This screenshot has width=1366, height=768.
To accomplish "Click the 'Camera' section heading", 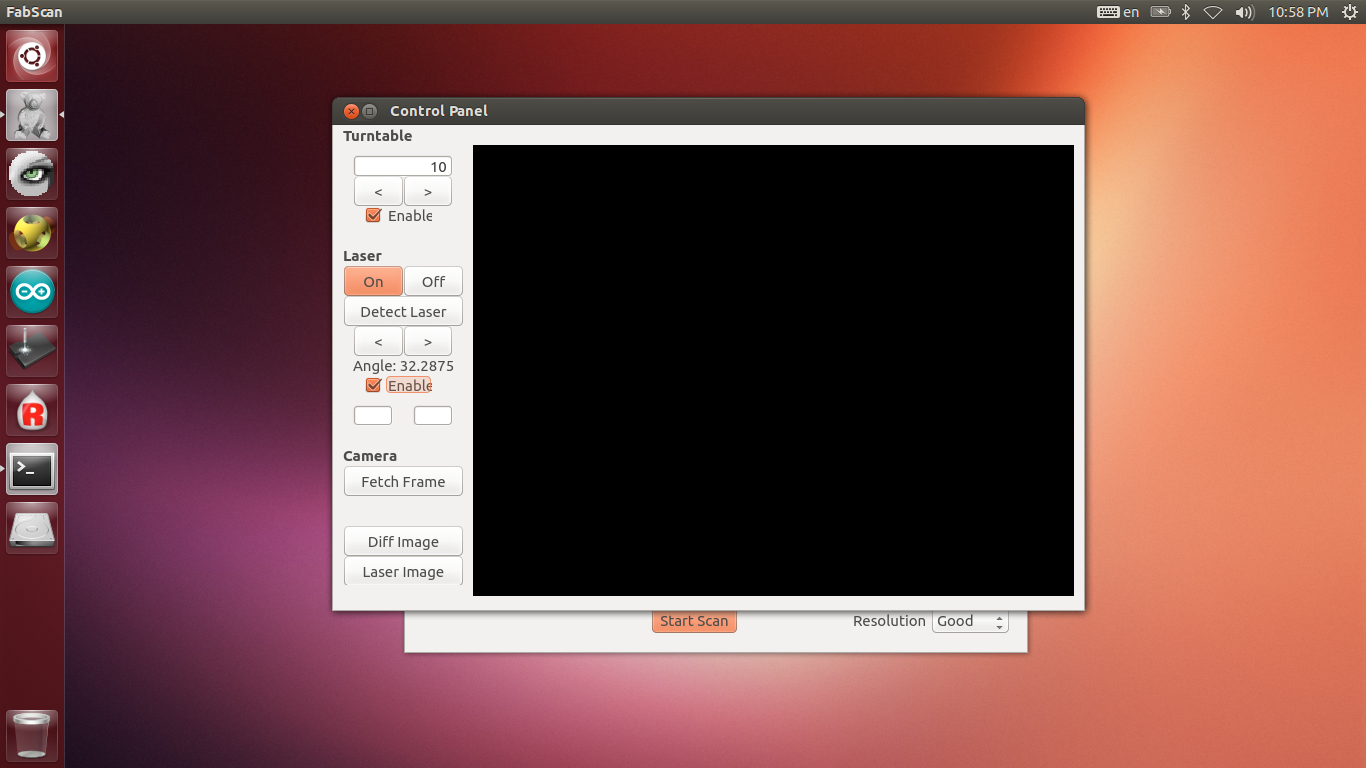I will 370,456.
